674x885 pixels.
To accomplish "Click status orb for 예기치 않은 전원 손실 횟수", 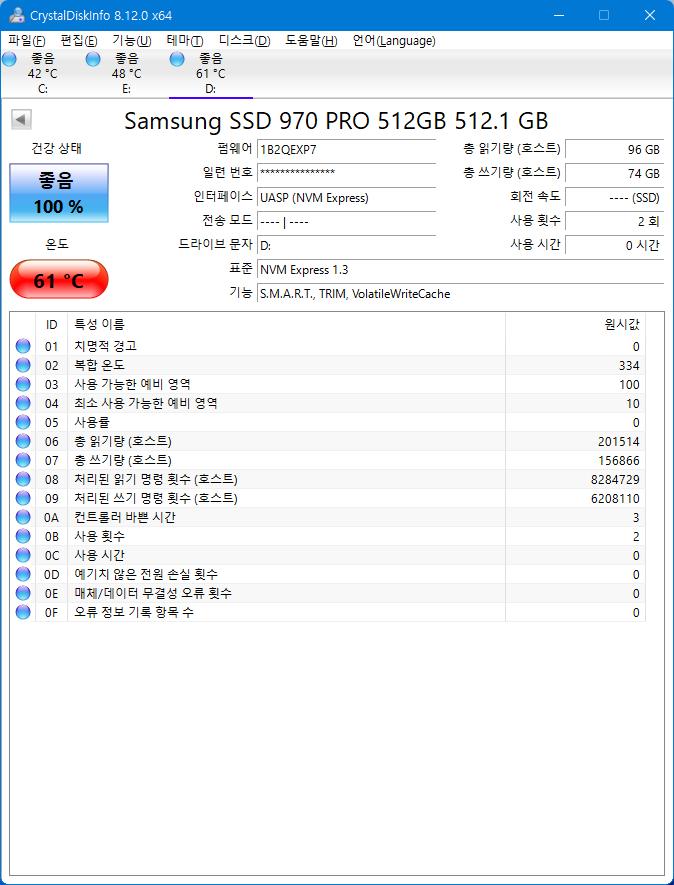I will 23,575.
